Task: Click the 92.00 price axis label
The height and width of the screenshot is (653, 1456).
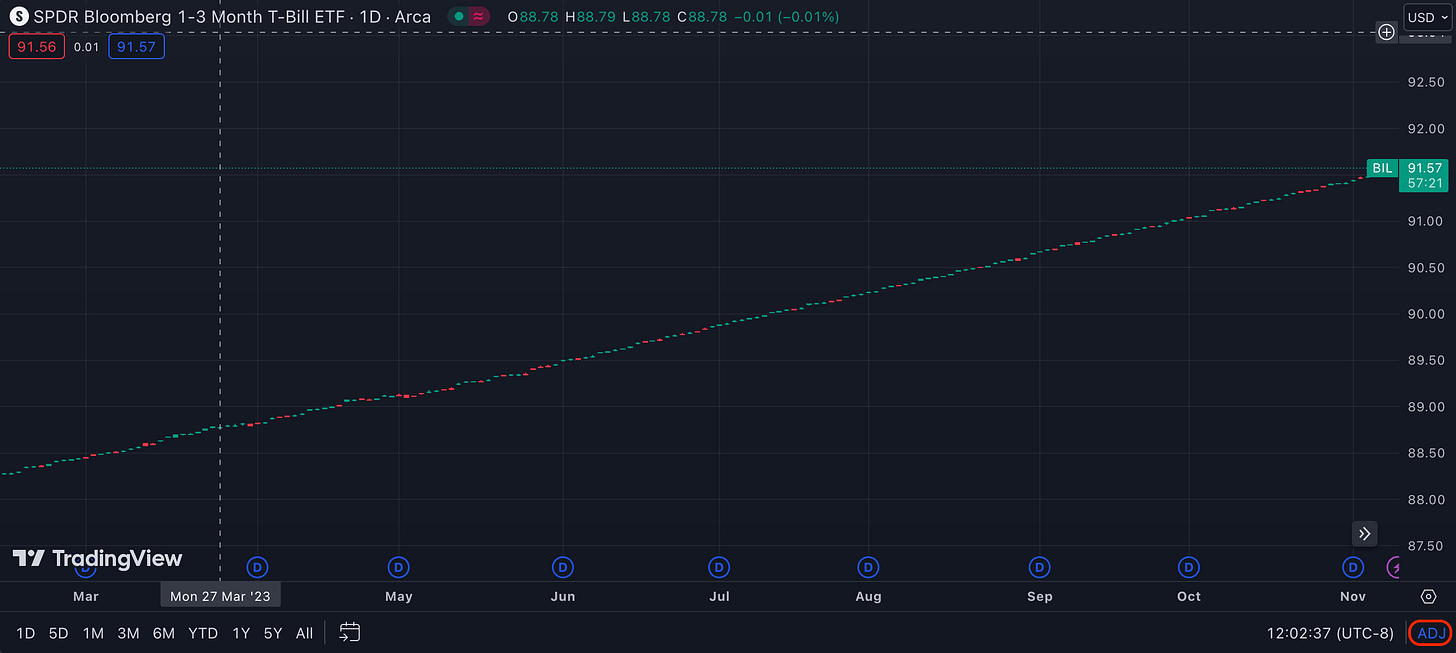Action: pyautogui.click(x=1425, y=129)
